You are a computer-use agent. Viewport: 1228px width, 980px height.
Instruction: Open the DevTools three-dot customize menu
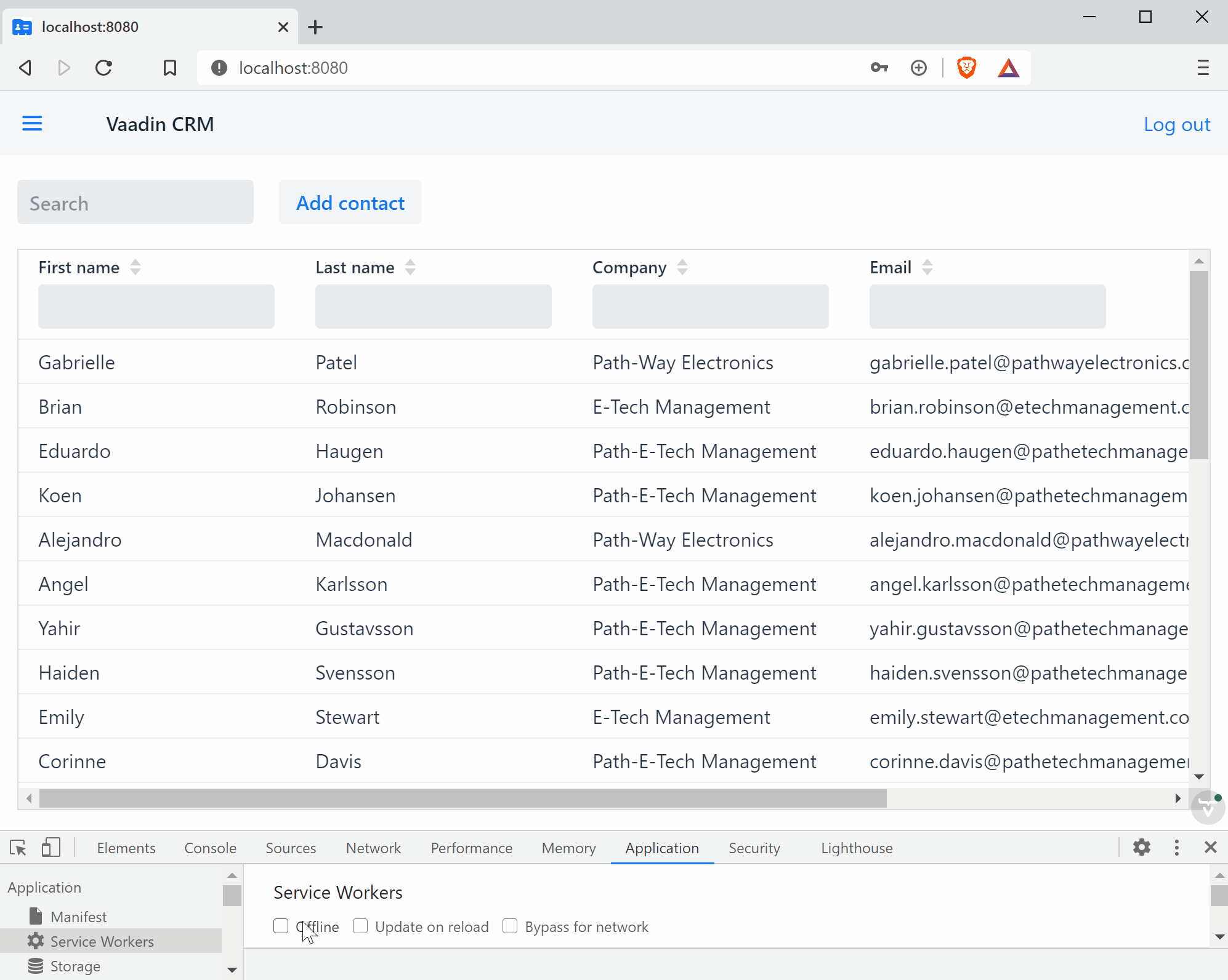(x=1177, y=848)
